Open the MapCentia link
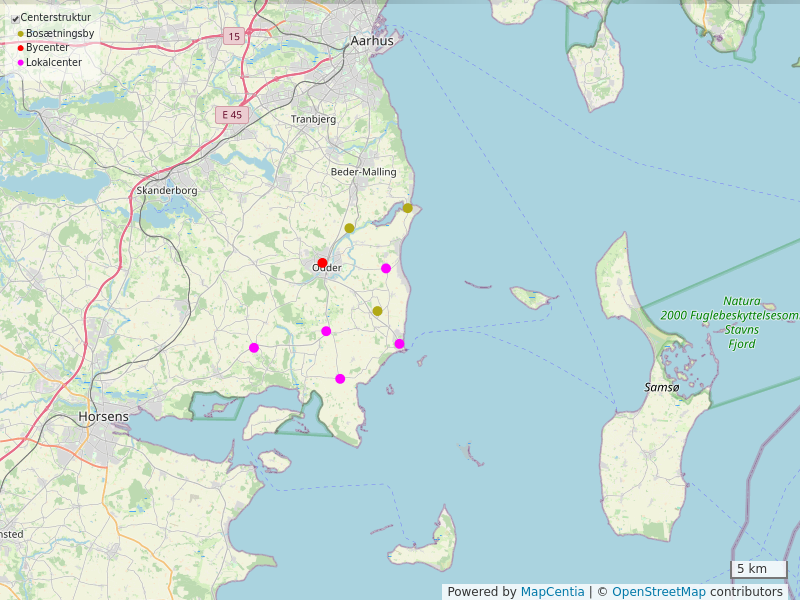The image size is (800, 600). [x=552, y=592]
